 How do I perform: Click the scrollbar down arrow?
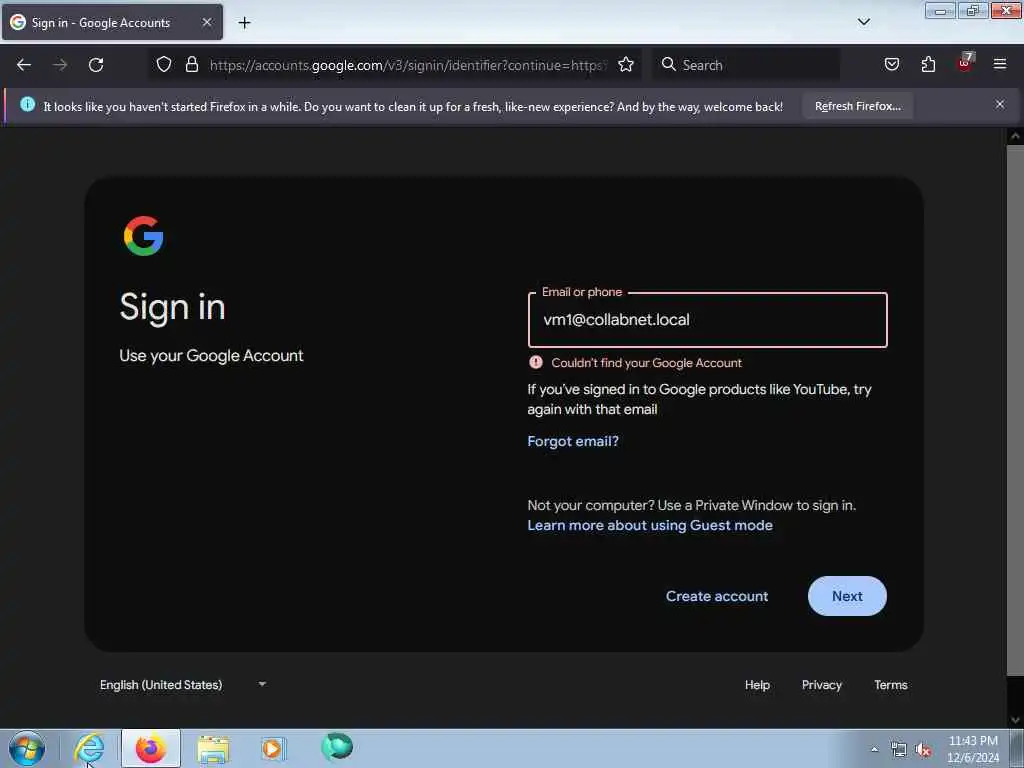[x=1015, y=720]
